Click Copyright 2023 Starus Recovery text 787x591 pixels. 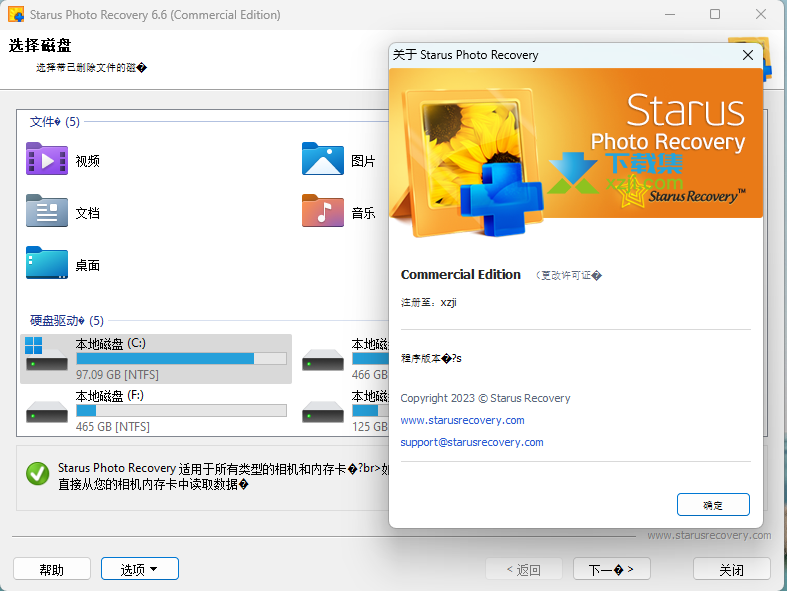pos(485,398)
